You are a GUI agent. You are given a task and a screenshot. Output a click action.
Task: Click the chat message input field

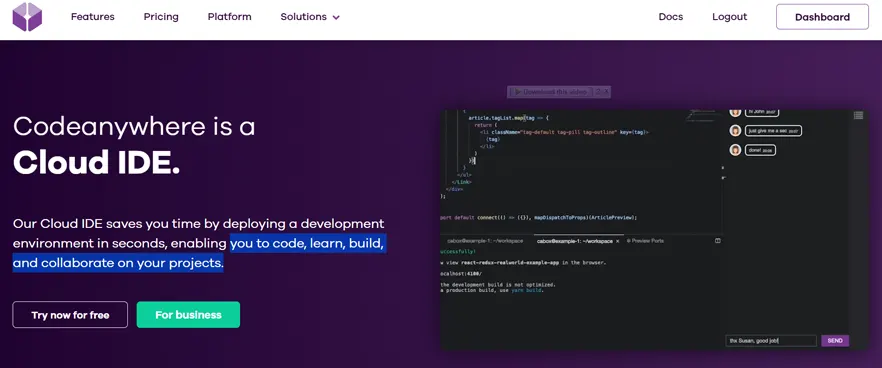(771, 340)
